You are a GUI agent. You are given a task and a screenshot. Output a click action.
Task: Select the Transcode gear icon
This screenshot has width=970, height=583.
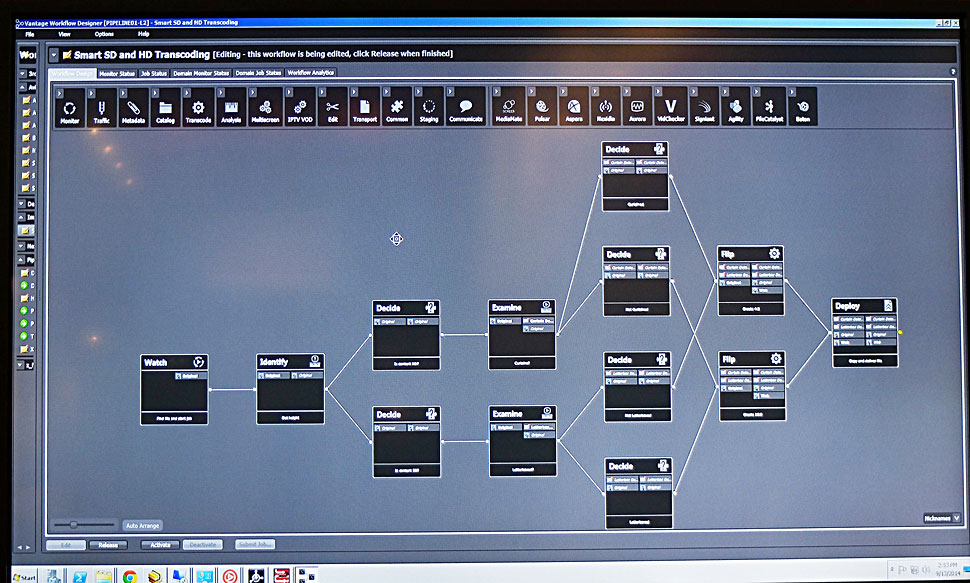click(x=198, y=107)
